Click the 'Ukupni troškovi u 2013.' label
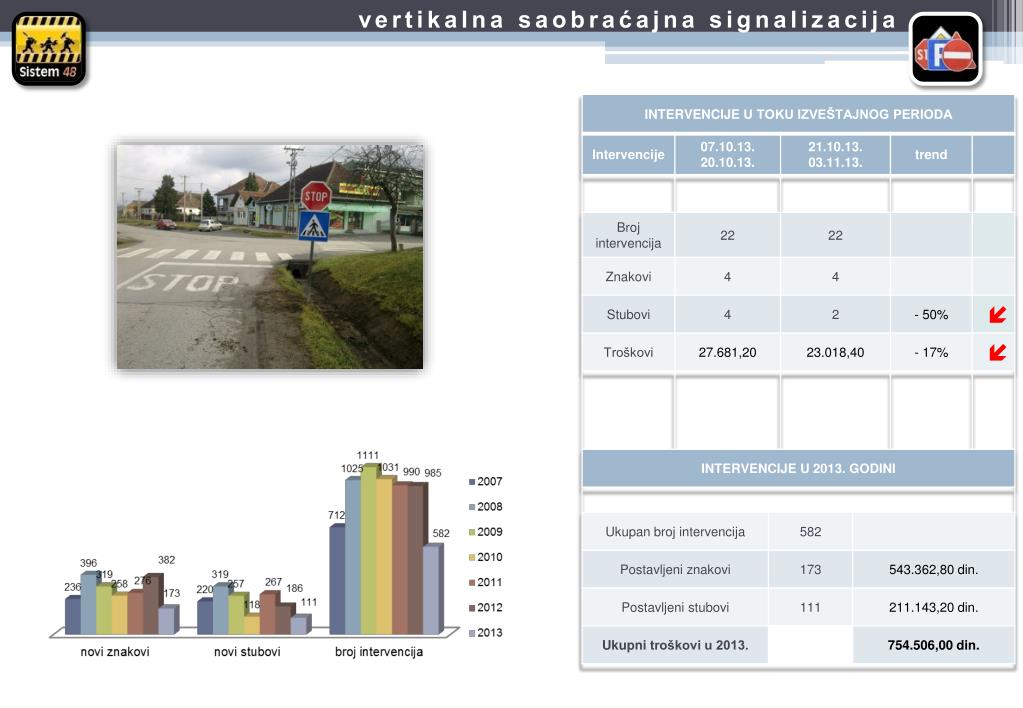Viewport: 1023px width, 708px height. (675, 645)
